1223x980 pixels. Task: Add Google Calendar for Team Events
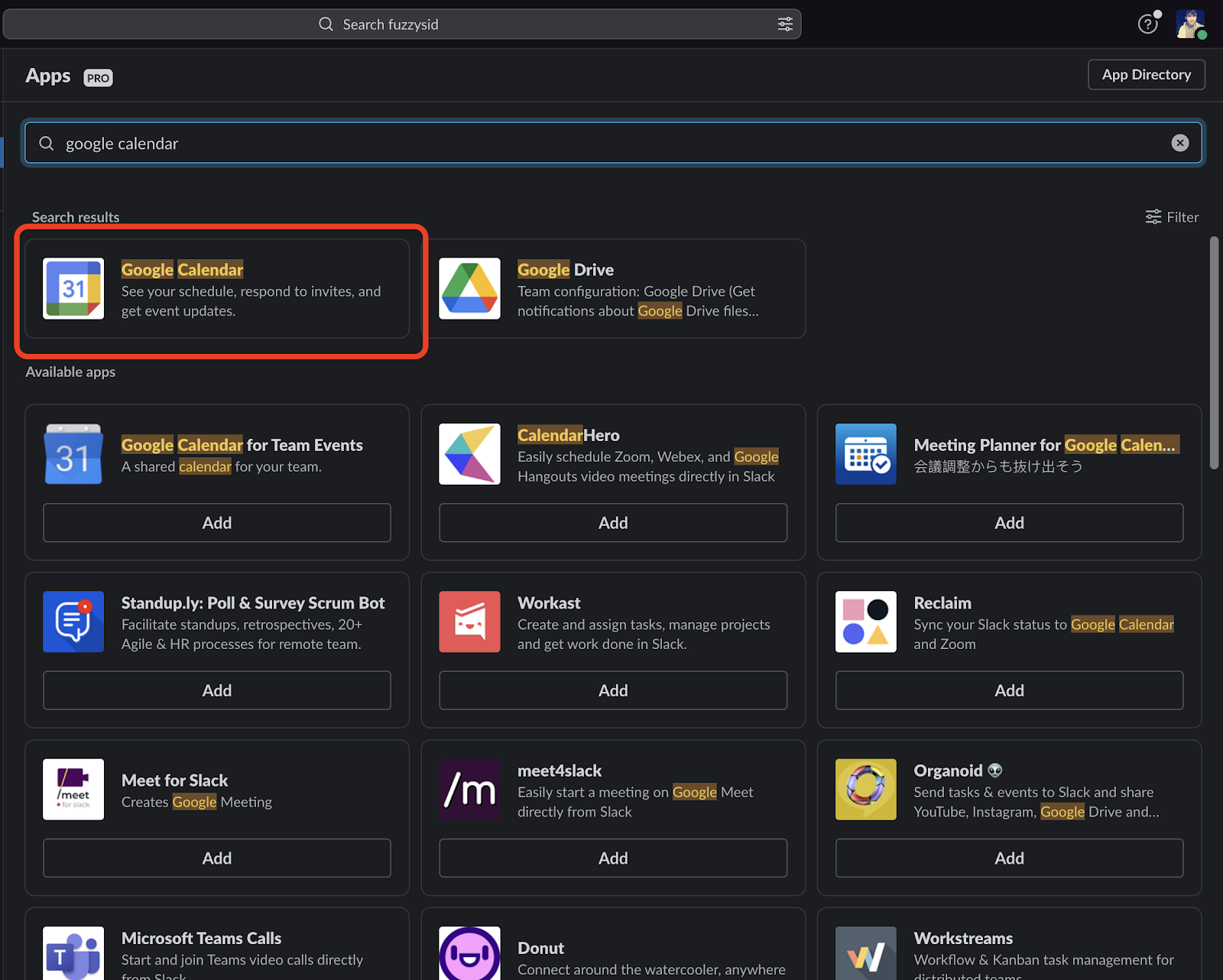(217, 523)
